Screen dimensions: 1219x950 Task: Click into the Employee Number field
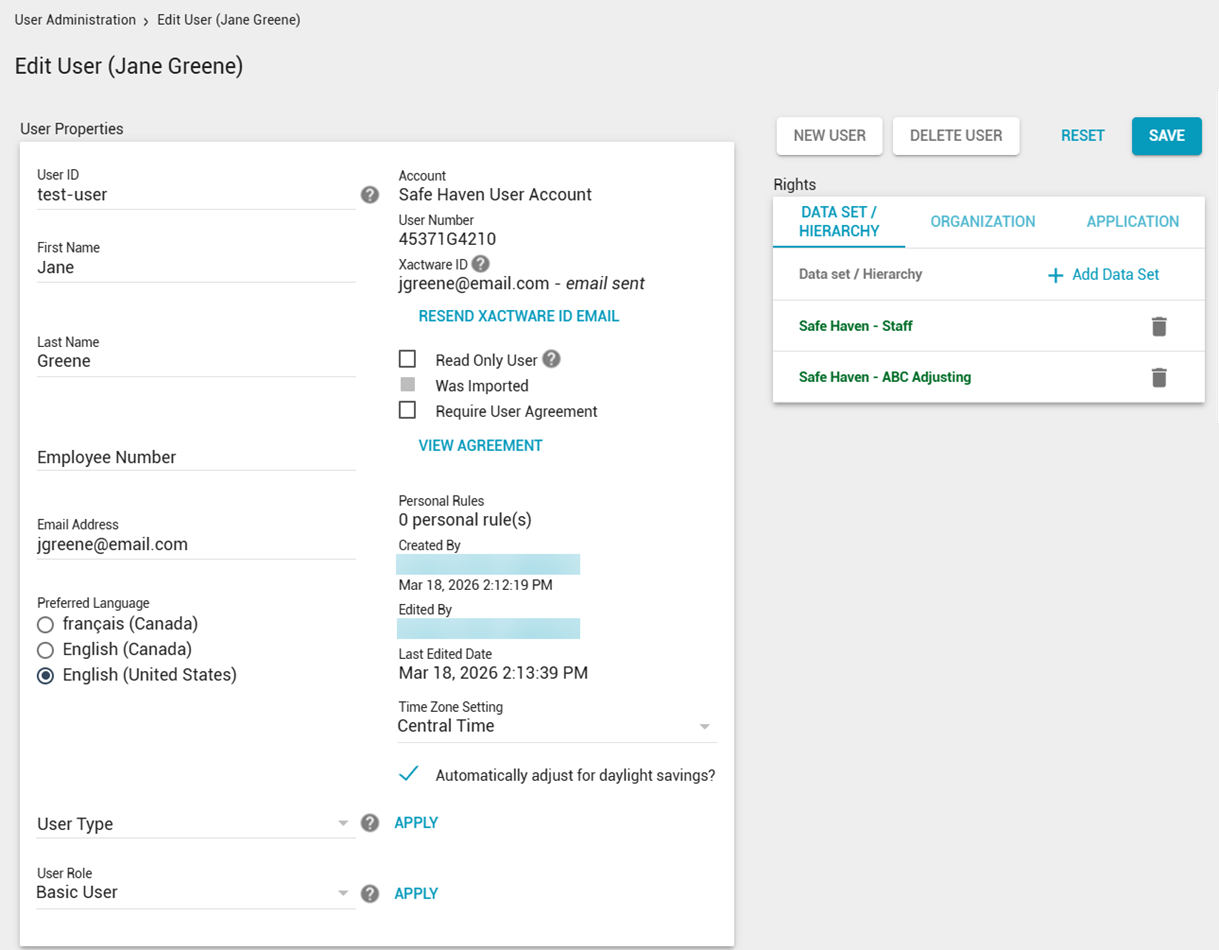(195, 457)
